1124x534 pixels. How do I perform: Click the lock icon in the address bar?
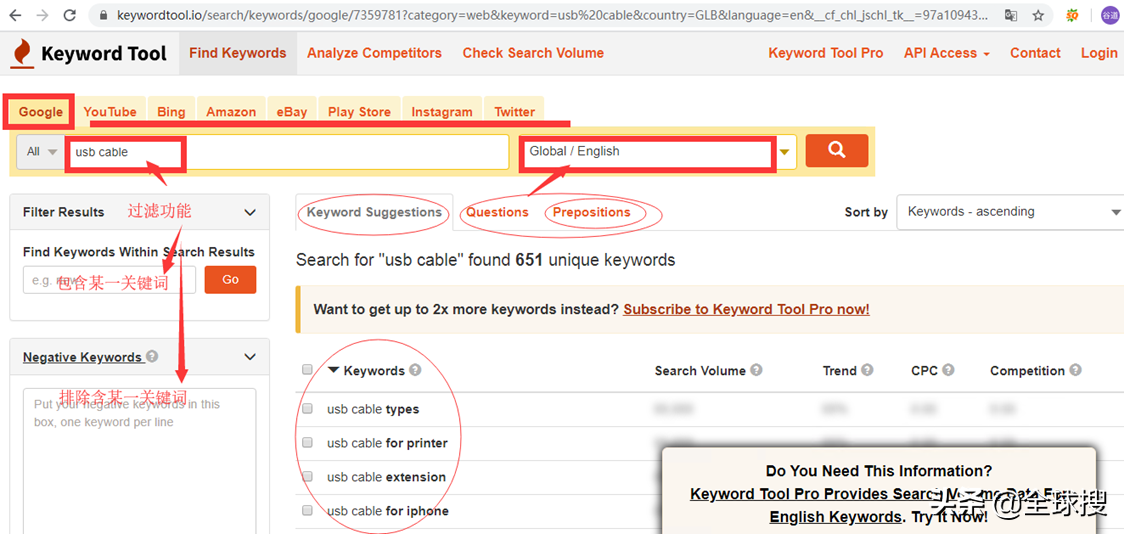105,14
